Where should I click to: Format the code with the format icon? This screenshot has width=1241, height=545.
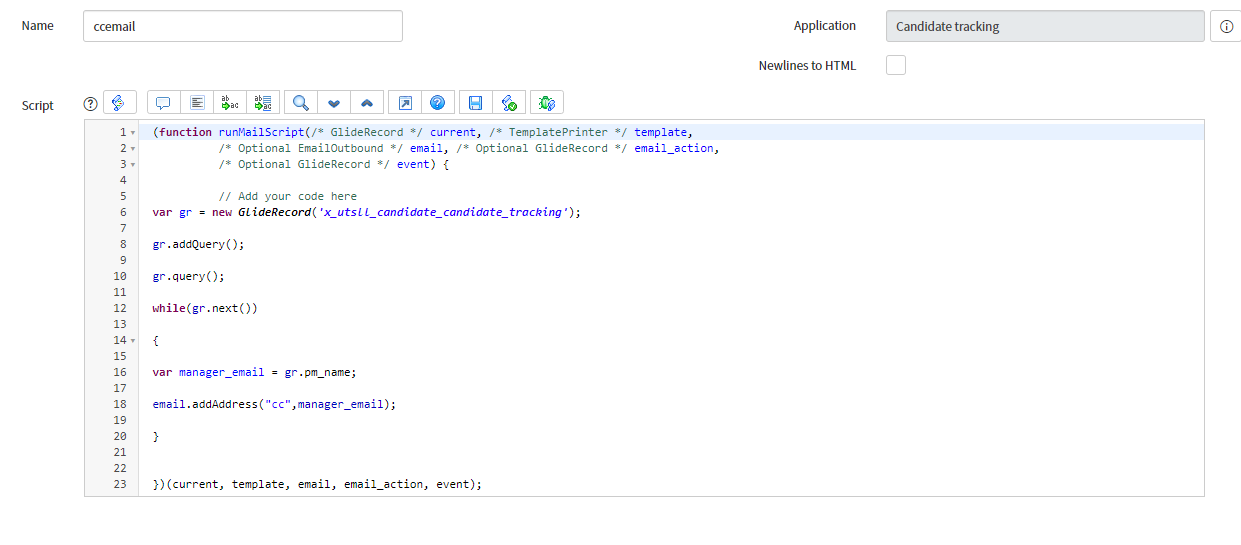tap(197, 102)
